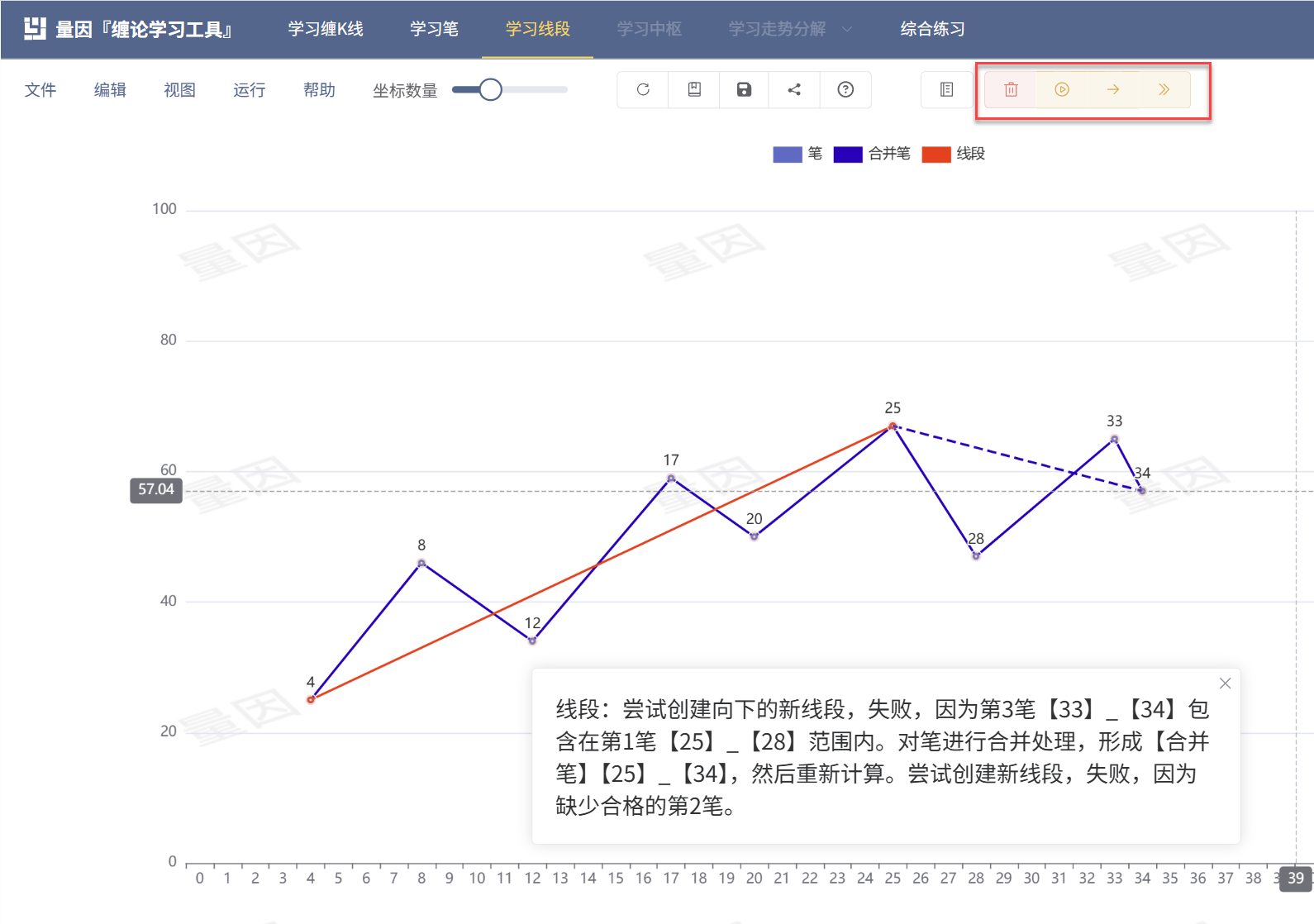This screenshot has width=1314, height=924.
Task: Click the single right arrow step icon
Action: [x=1113, y=89]
